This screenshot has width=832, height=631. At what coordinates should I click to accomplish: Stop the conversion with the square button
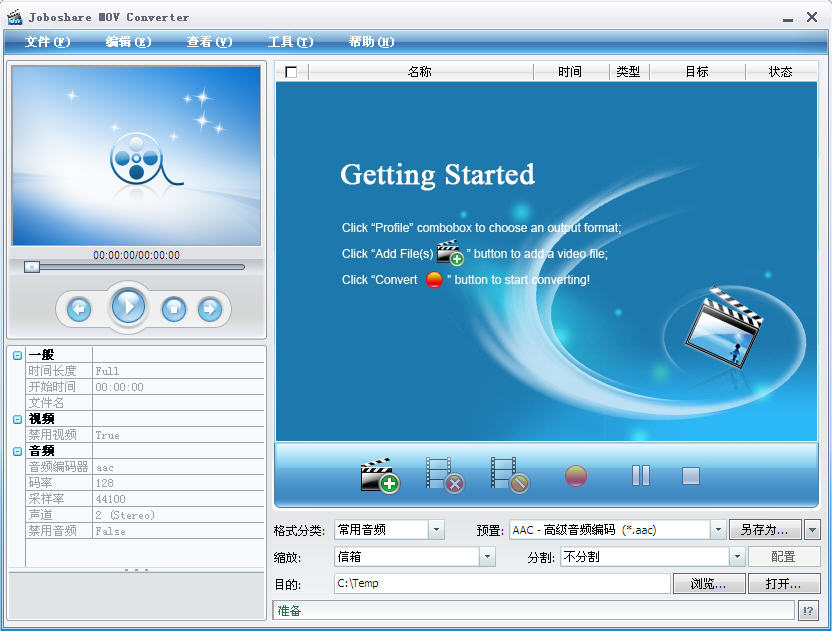point(691,476)
